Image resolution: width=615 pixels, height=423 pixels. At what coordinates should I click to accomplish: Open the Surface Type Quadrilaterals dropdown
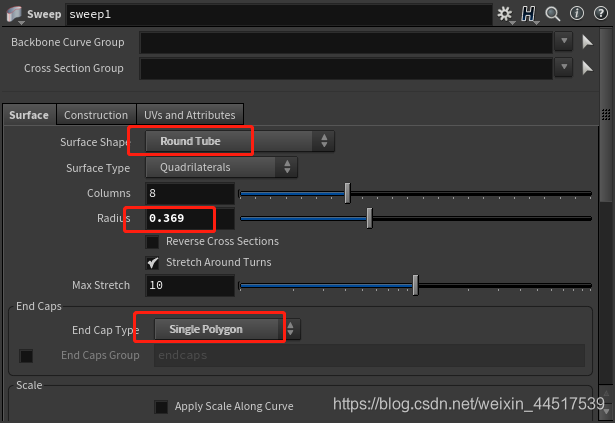coord(221,168)
